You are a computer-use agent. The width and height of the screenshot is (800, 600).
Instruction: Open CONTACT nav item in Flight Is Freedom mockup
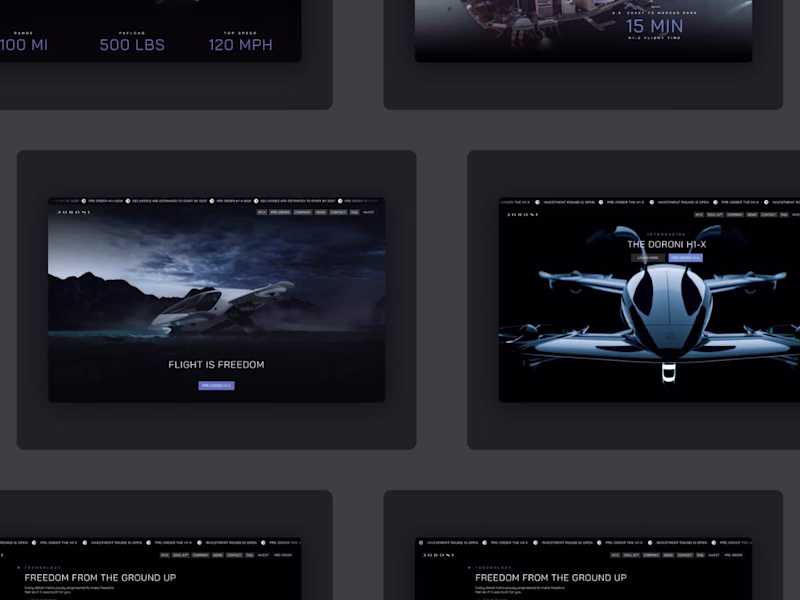338,212
